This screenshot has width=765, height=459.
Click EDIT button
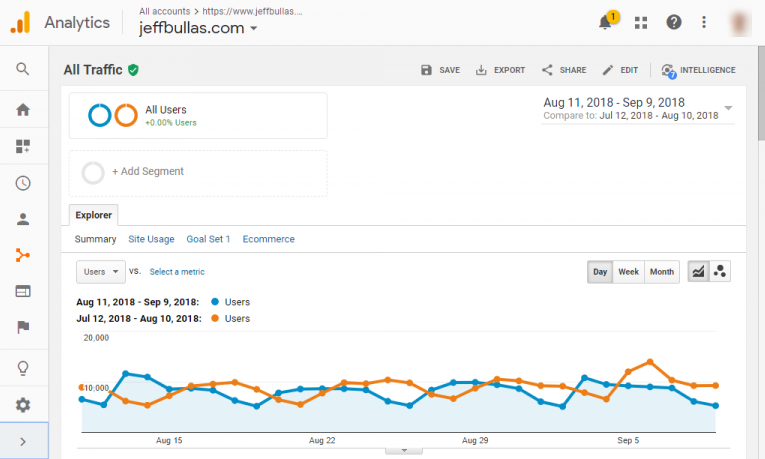pos(620,70)
